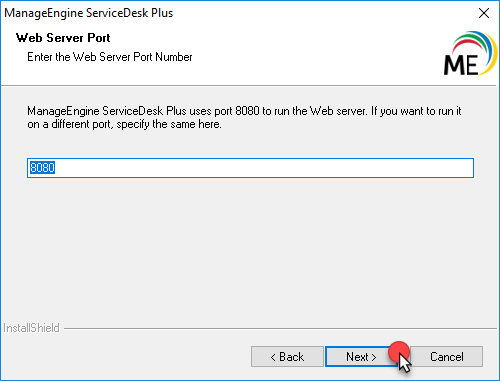500x381 pixels.
Task: Click the ManageEngine ME logo
Action: point(470,53)
